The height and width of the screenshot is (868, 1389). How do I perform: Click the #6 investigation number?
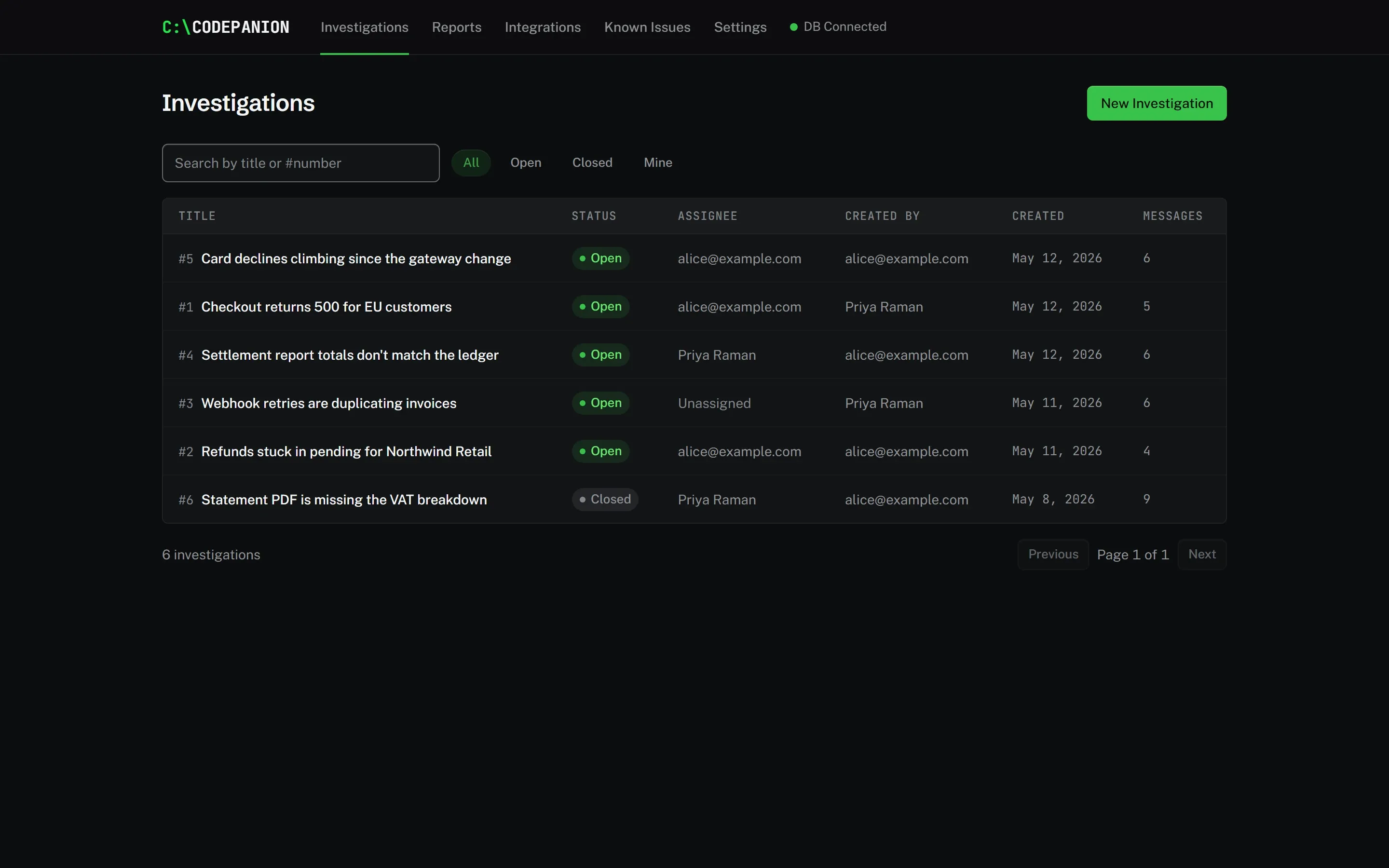pos(185,500)
